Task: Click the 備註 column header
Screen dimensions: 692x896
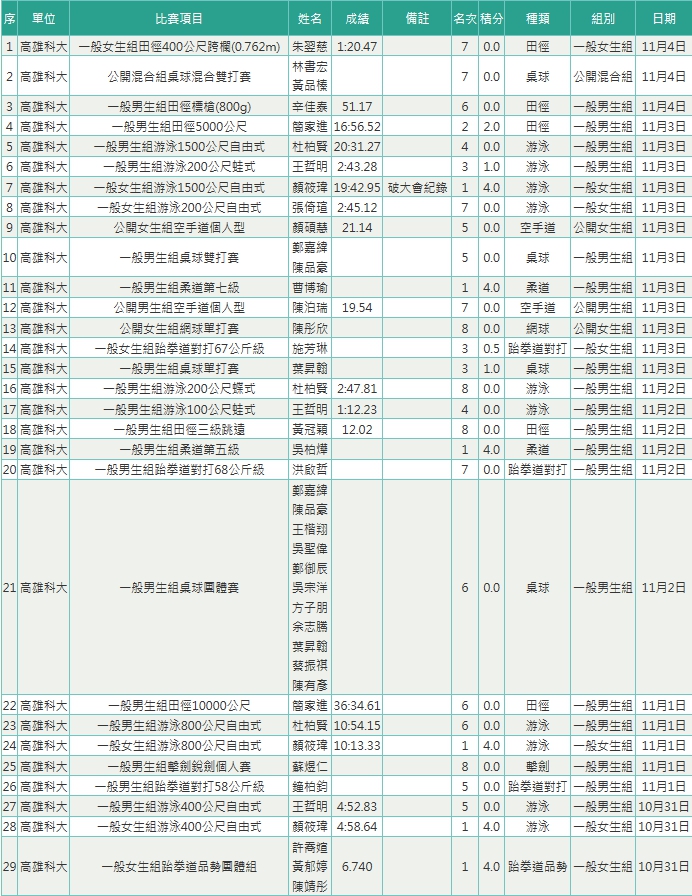Action: 417,19
